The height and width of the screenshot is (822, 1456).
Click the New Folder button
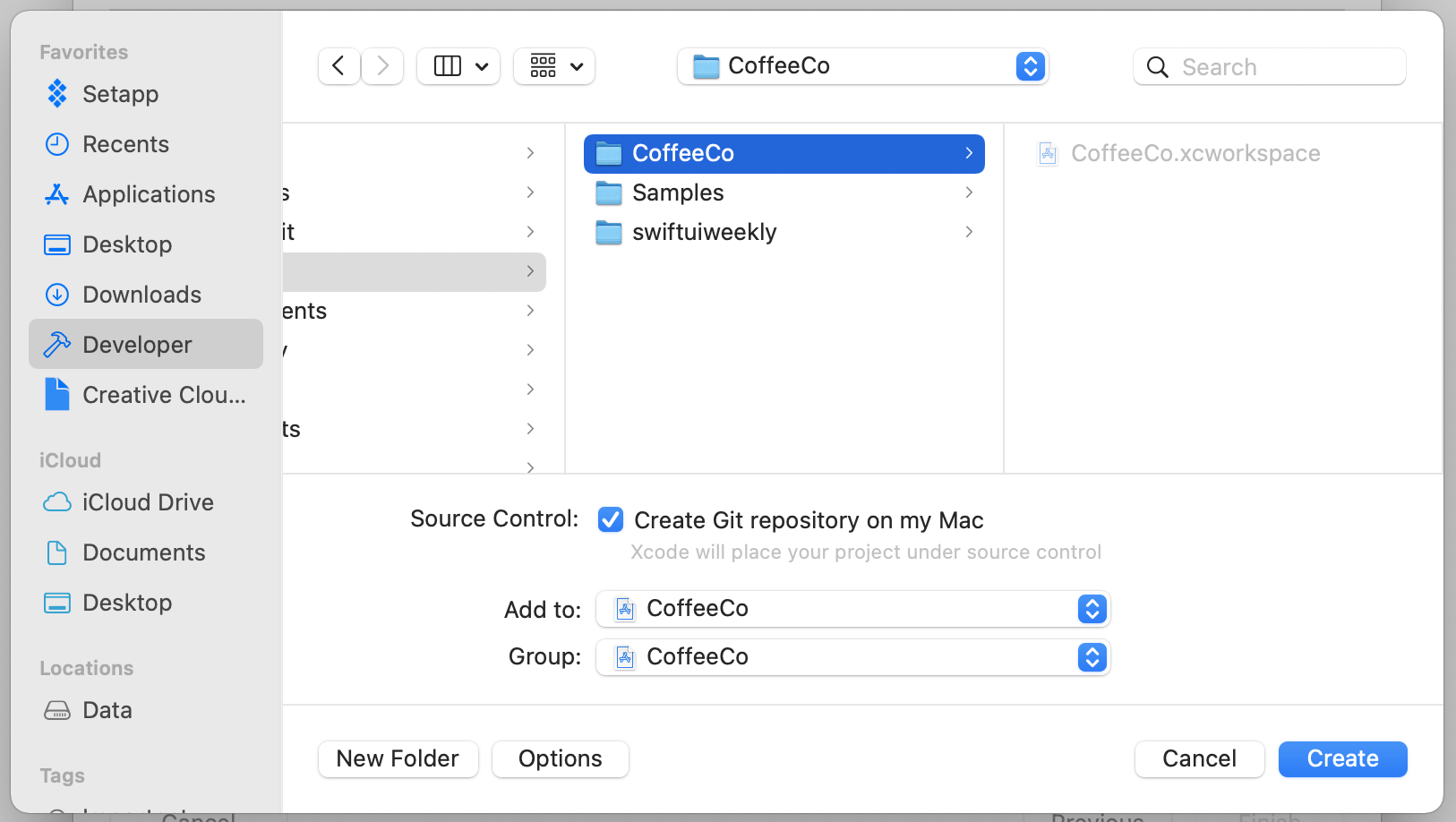pyautogui.click(x=398, y=759)
